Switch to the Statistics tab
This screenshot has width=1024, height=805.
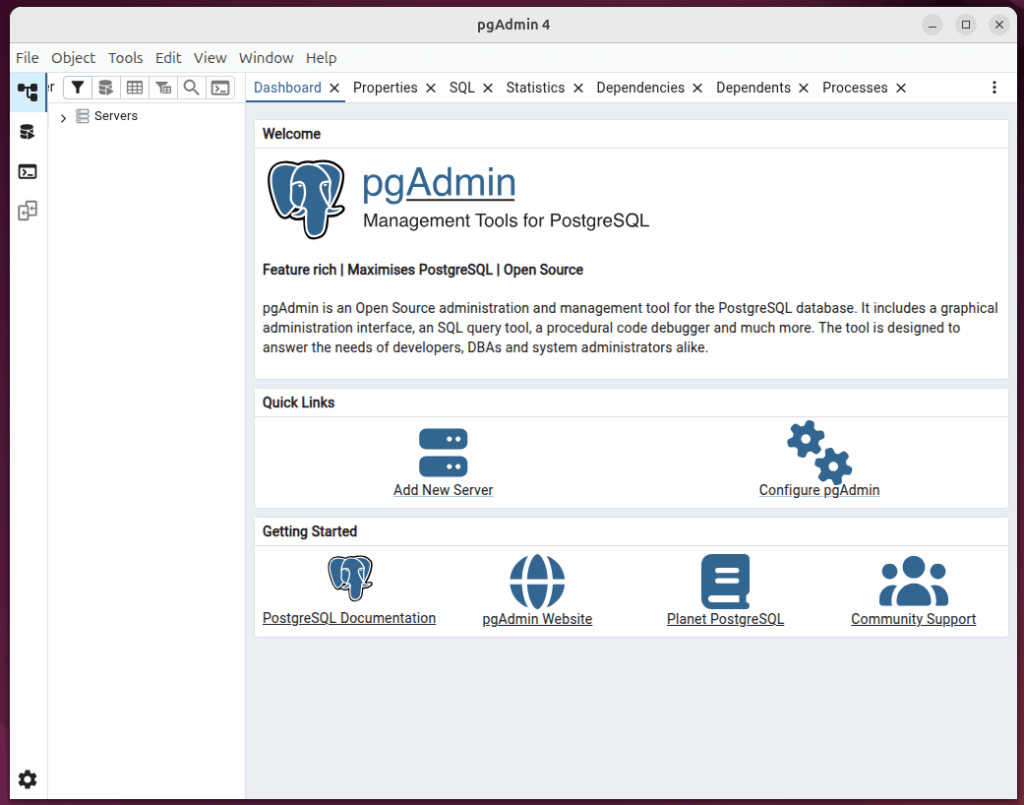[536, 87]
